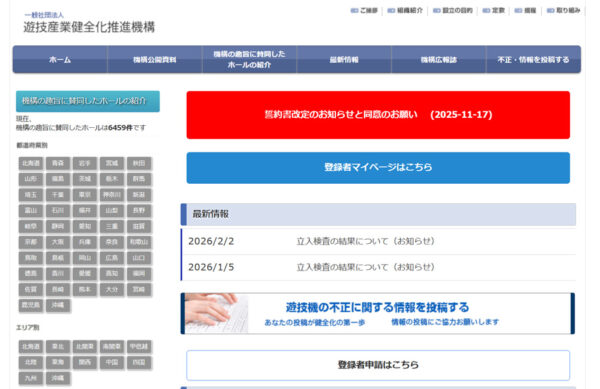
Task: Select the 神奈川 prefecture button
Action: tap(112, 195)
